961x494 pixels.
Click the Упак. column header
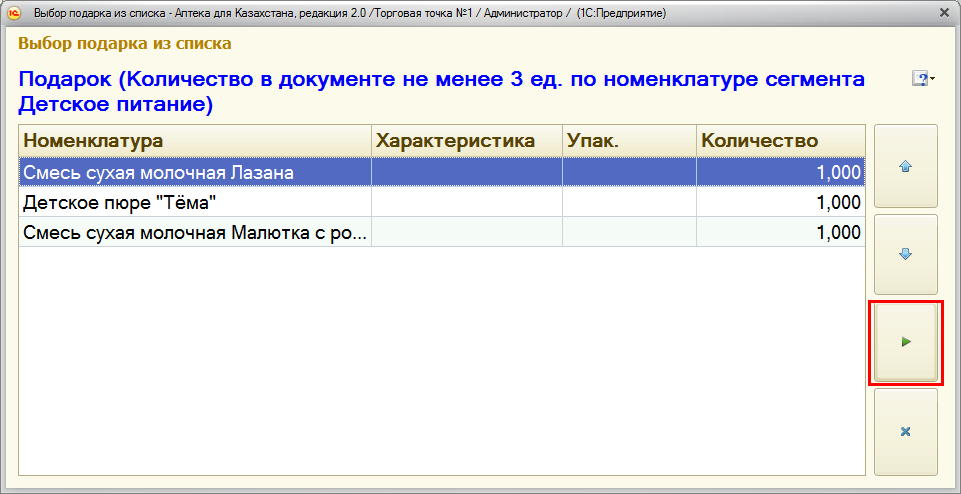click(629, 141)
